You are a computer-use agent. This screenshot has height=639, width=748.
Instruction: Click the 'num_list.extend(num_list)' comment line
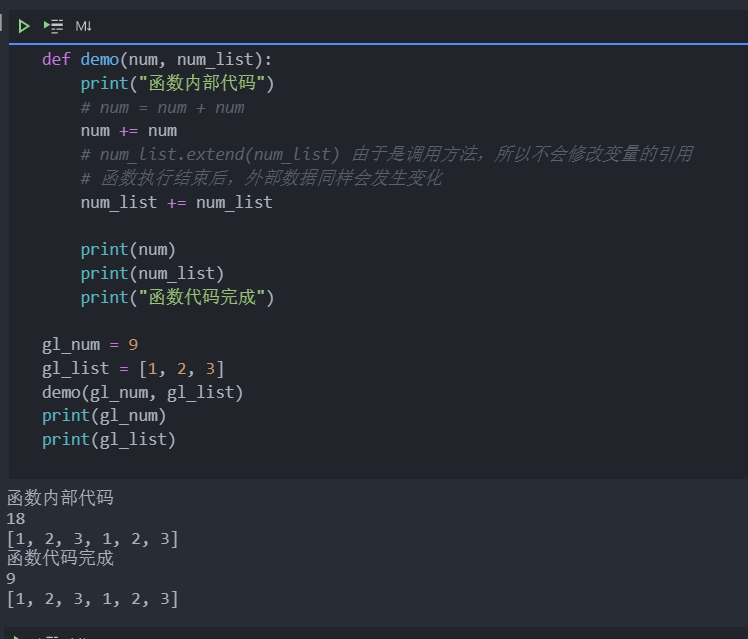[x=387, y=155]
